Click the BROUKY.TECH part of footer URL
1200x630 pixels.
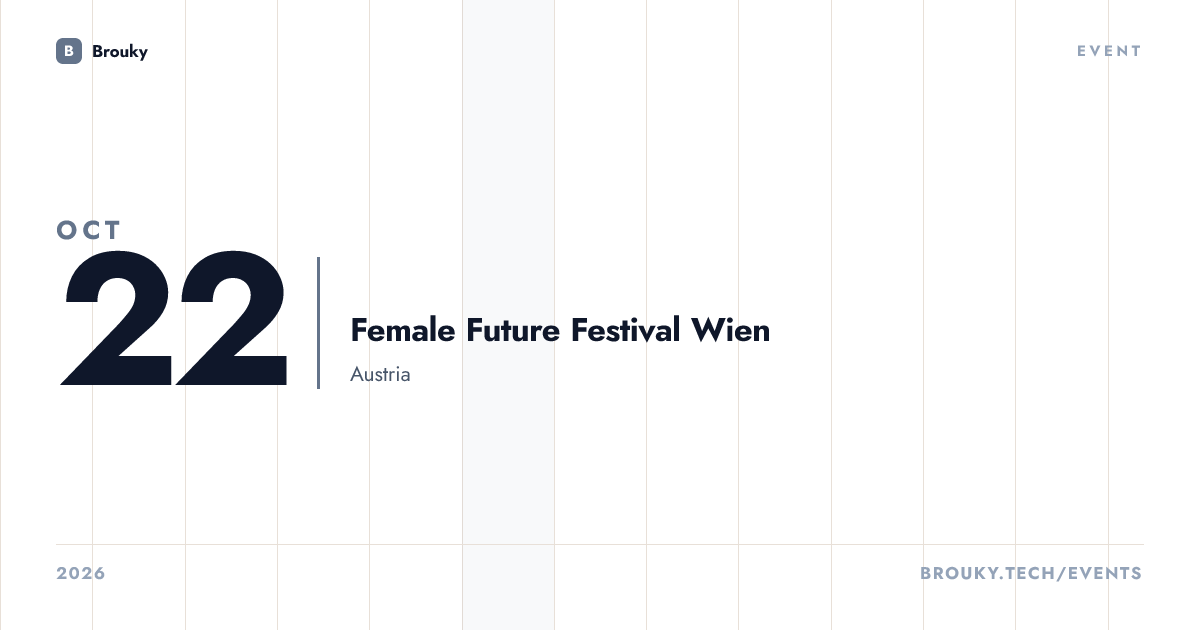[986, 574]
